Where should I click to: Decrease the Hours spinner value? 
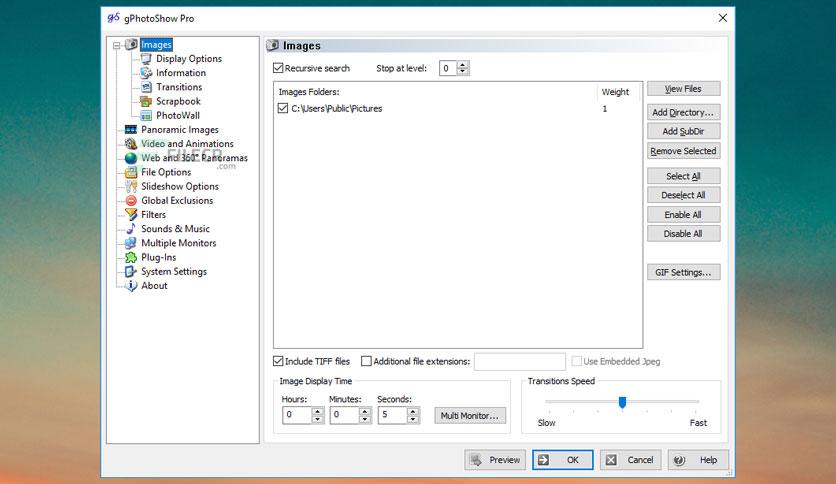click(x=317, y=419)
